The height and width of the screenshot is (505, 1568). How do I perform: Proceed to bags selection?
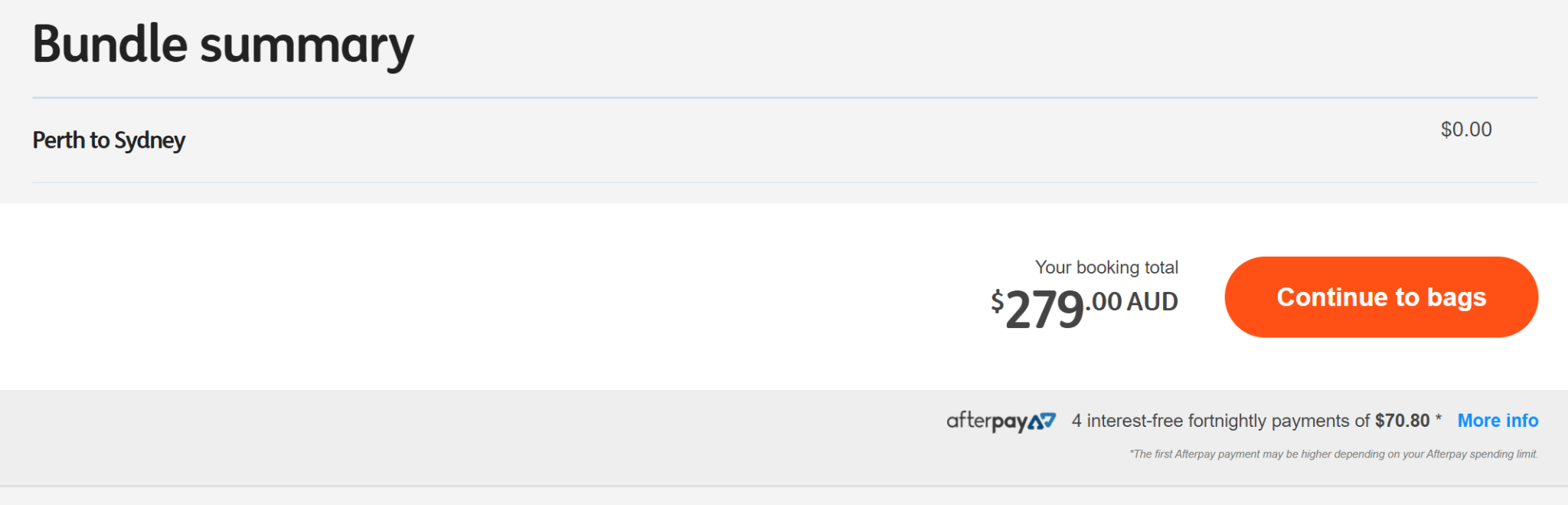click(x=1380, y=297)
